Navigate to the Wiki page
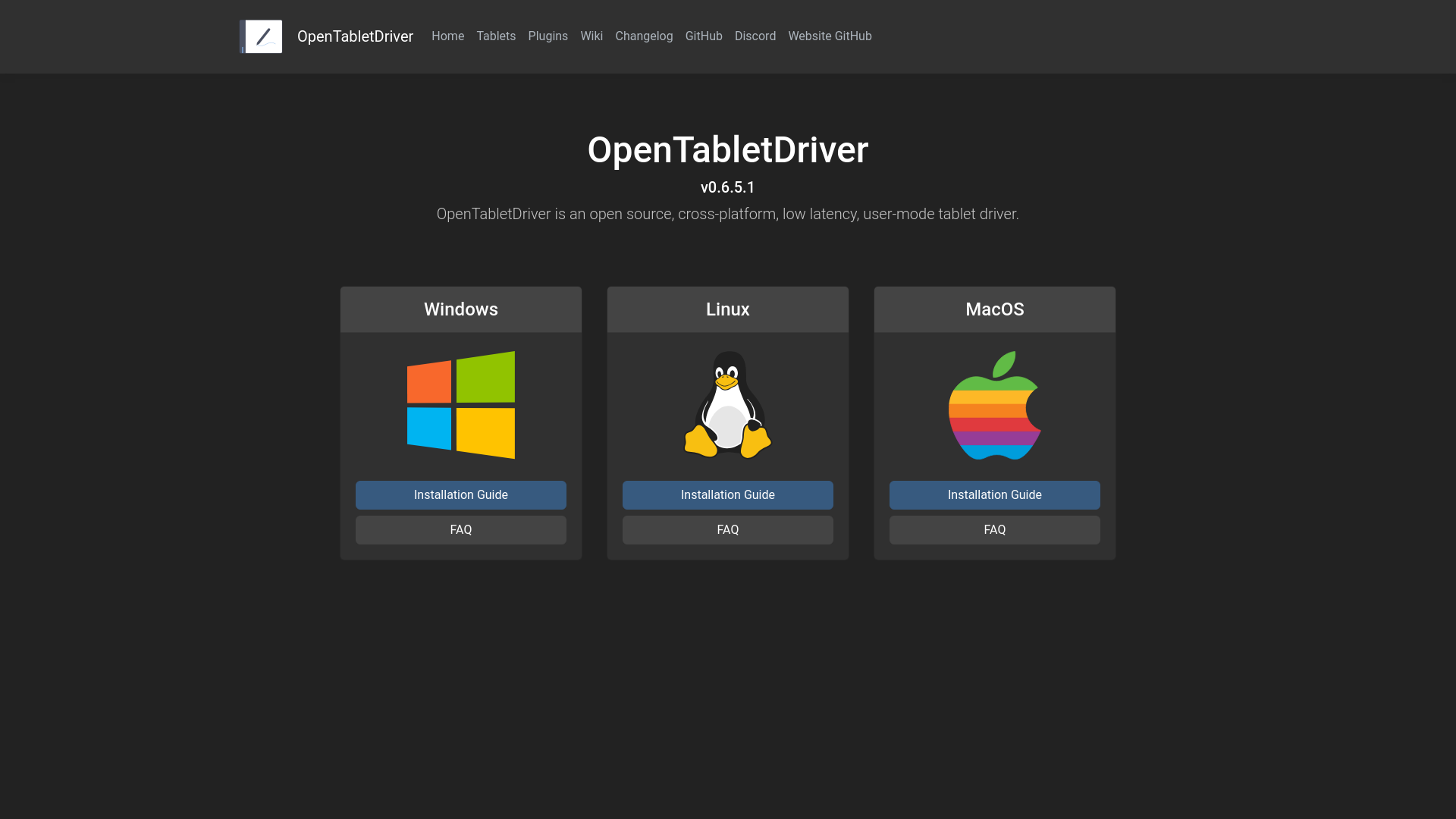Image resolution: width=1456 pixels, height=819 pixels. [591, 36]
